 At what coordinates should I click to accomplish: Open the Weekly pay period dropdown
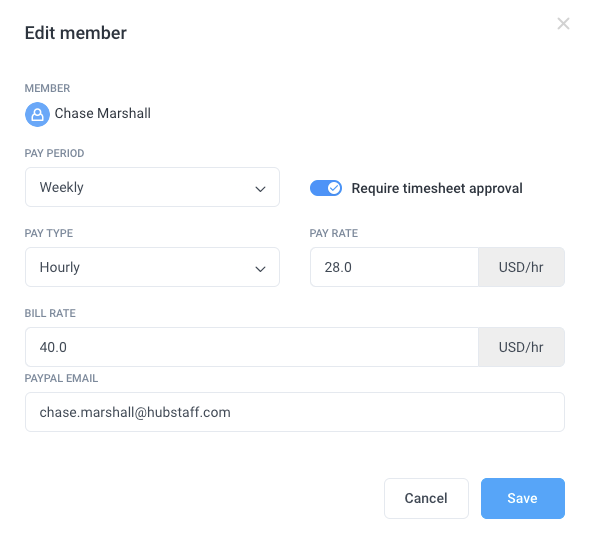point(152,187)
